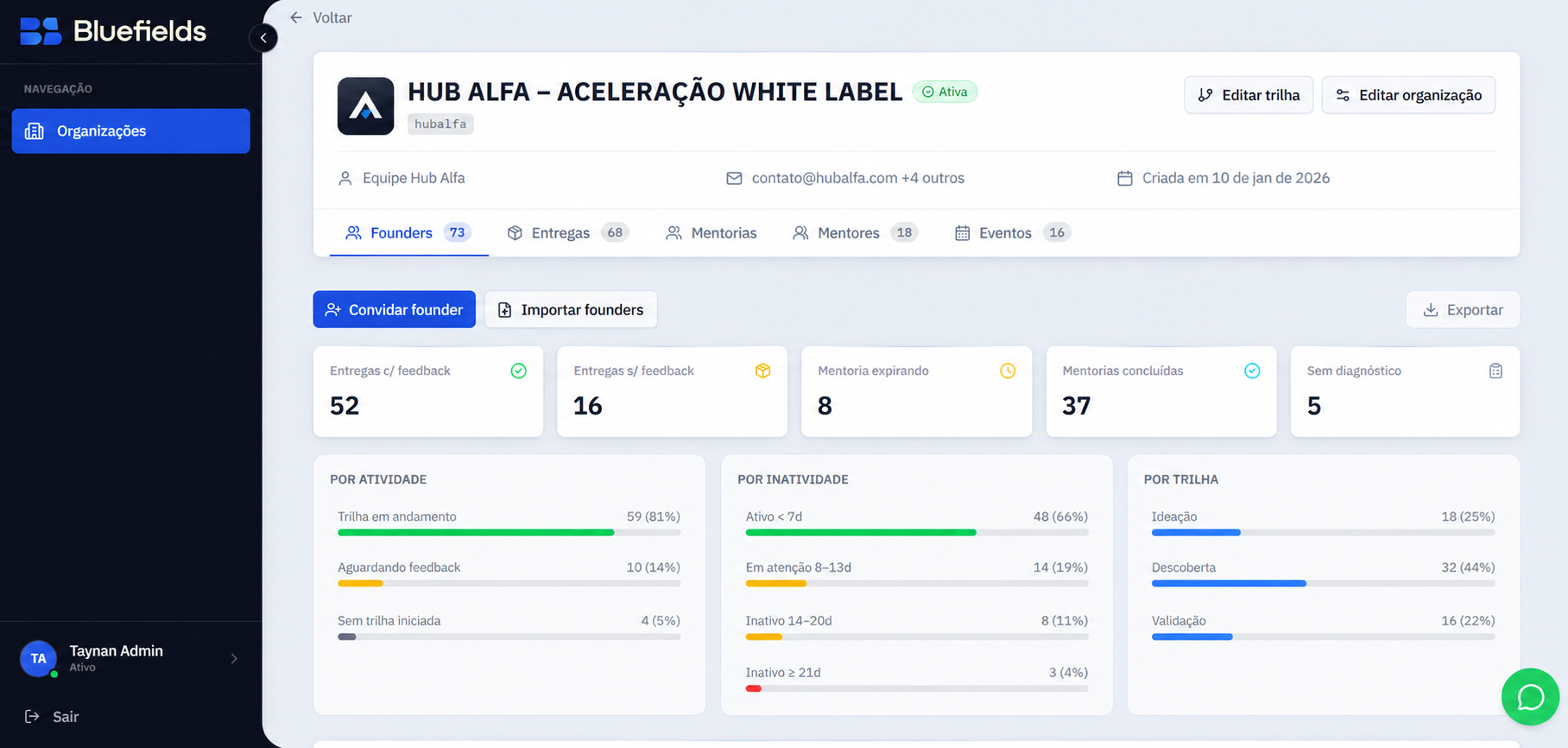
Task: Click the value 8 under Mentoria expirando
Action: point(825,406)
